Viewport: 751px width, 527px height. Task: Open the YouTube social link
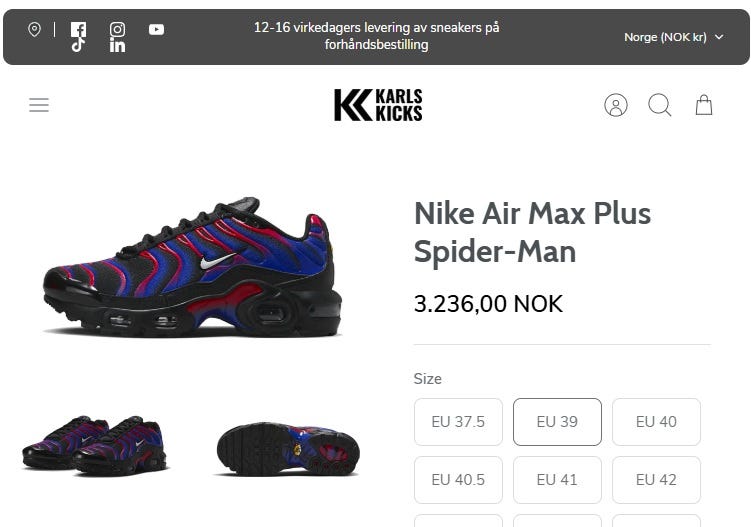click(x=157, y=29)
